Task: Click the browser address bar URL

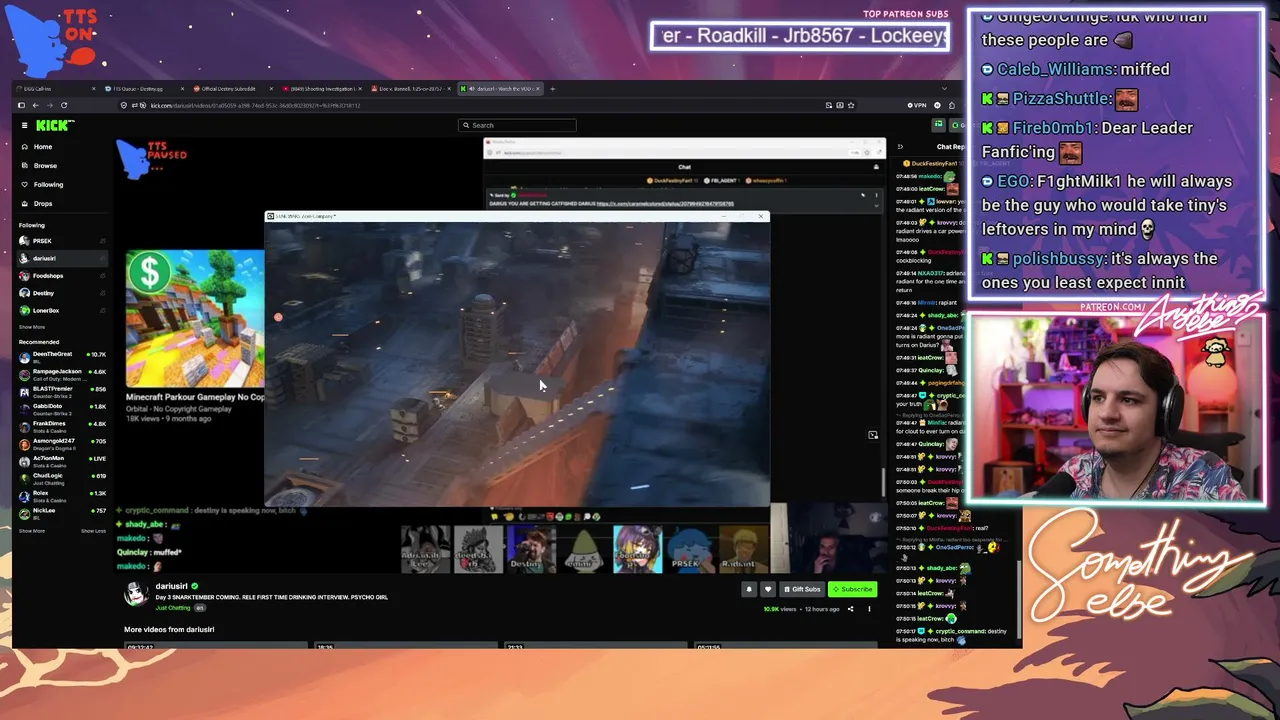Action: (x=255, y=105)
